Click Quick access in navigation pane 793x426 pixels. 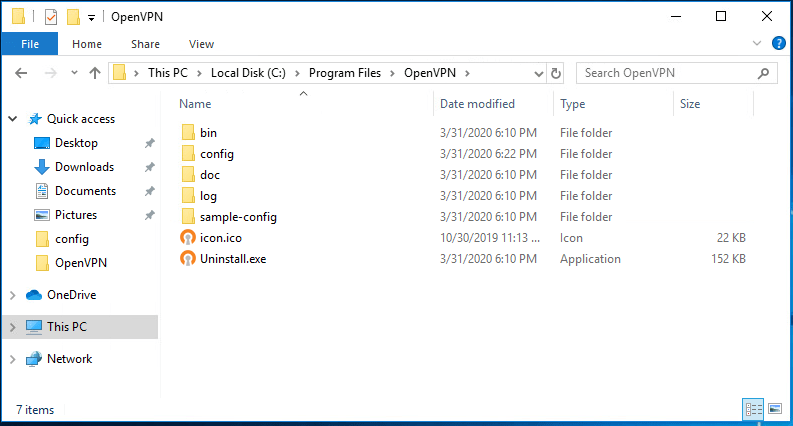click(x=81, y=119)
